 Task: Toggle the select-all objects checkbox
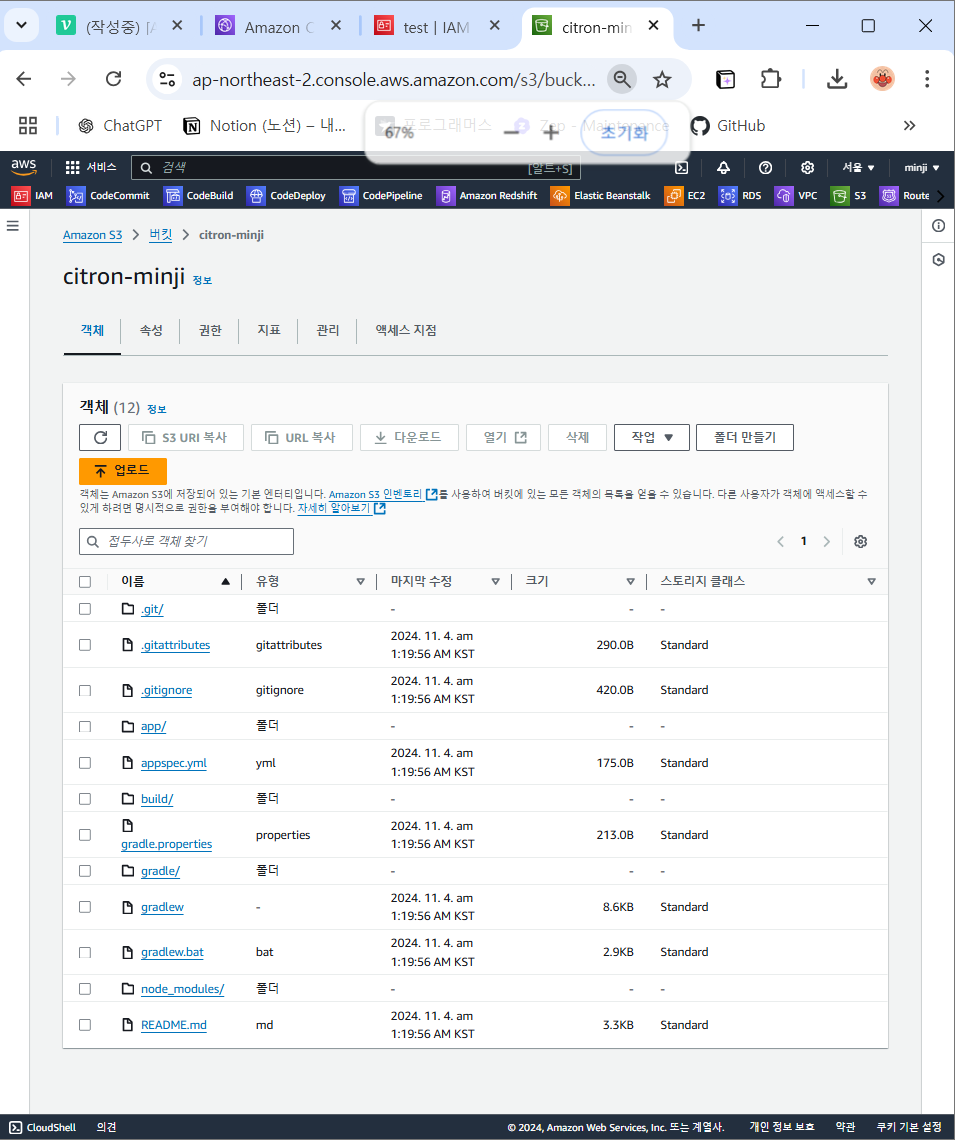(x=85, y=582)
